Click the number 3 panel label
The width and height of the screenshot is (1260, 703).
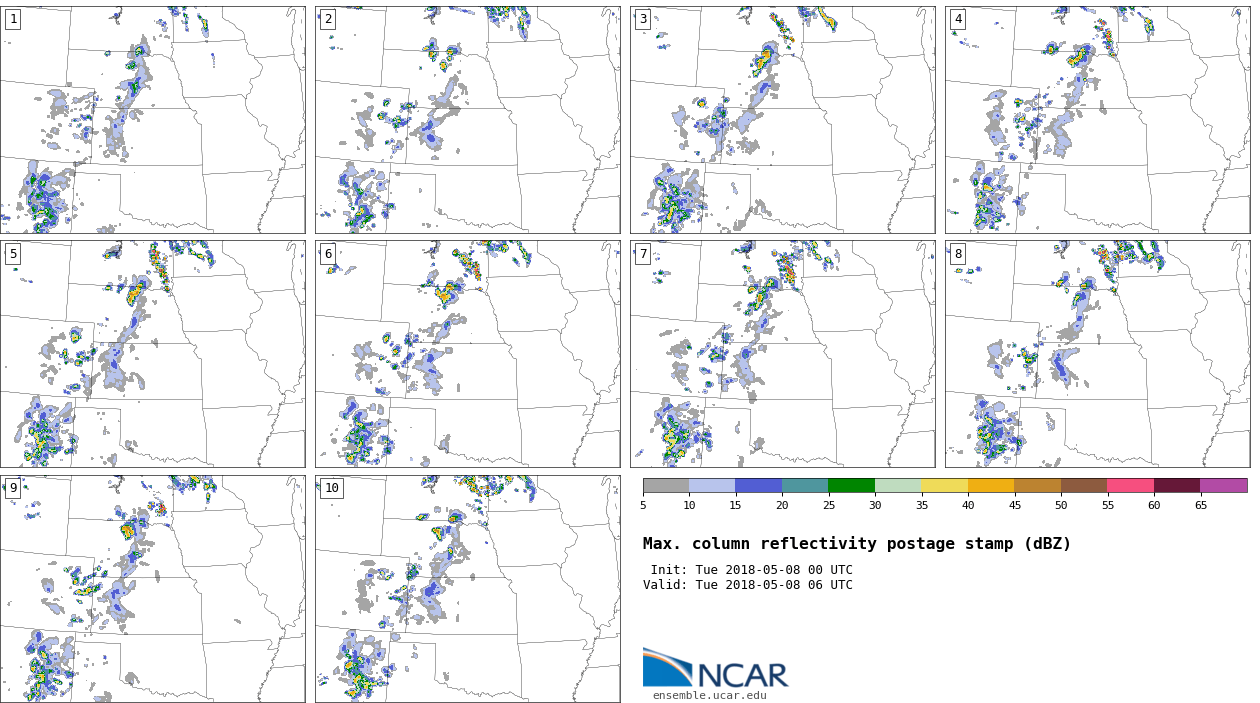(x=643, y=19)
